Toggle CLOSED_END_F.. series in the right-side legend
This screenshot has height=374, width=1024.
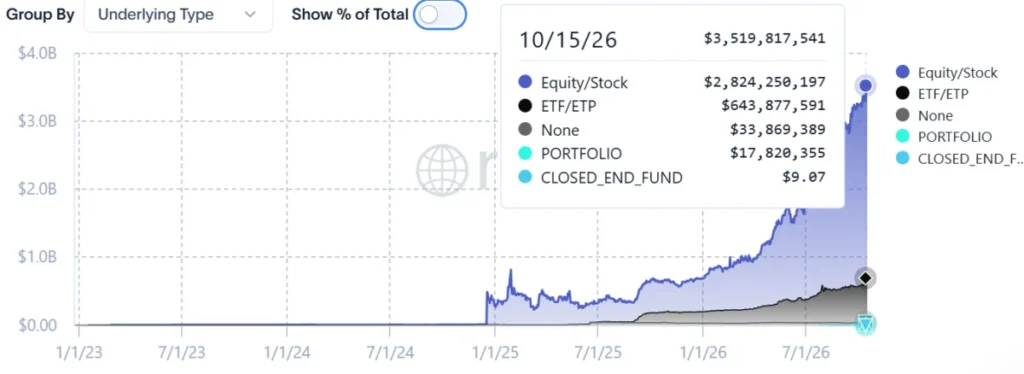click(x=959, y=159)
